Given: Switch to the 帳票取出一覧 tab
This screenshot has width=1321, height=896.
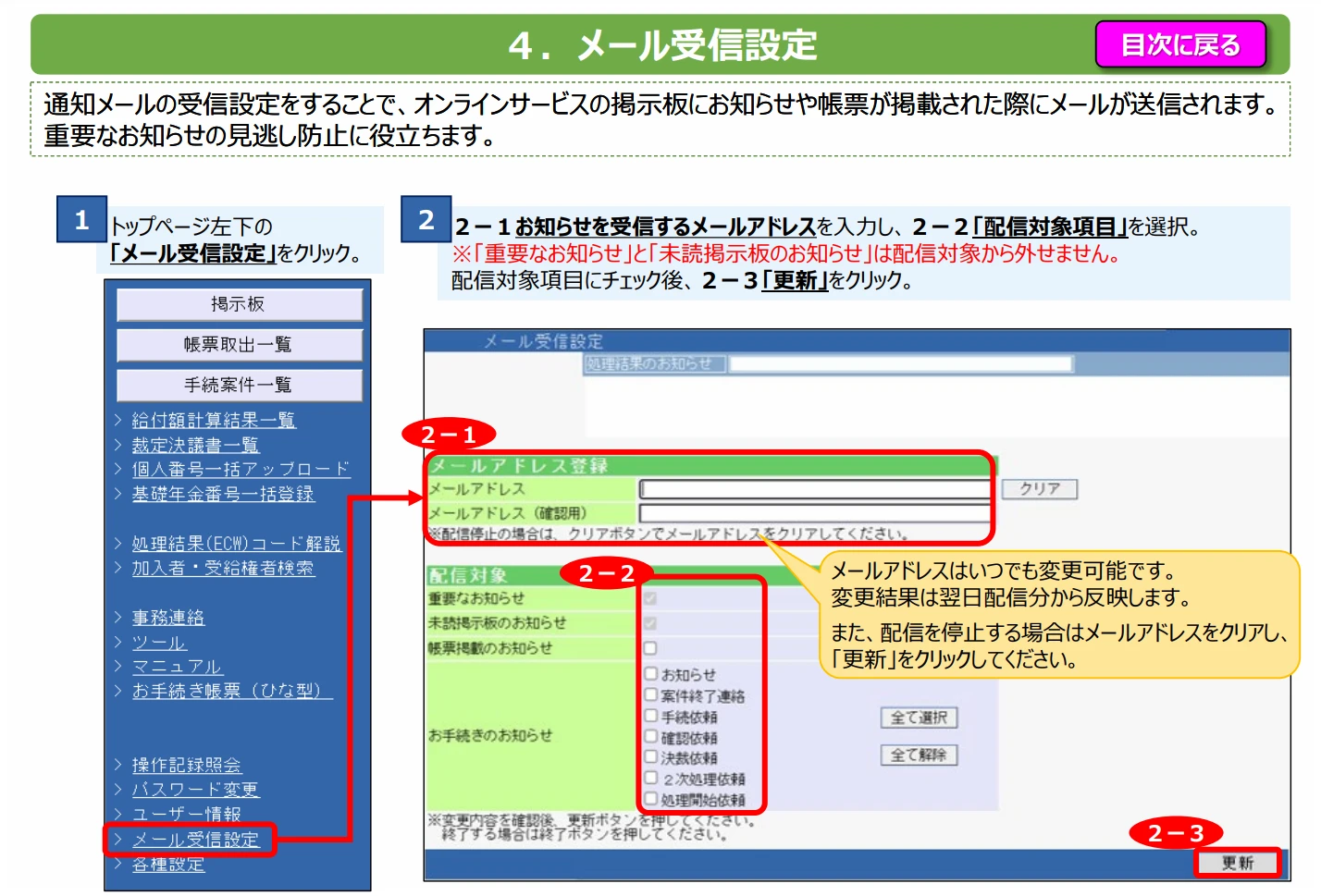Looking at the screenshot, I should (x=236, y=345).
